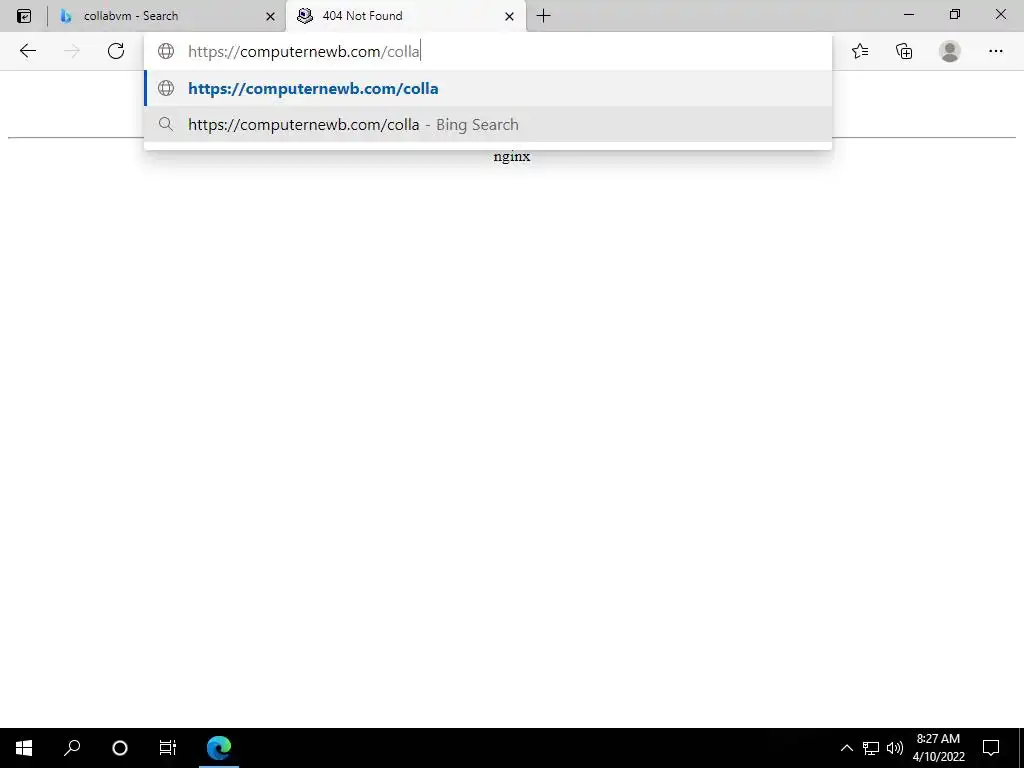The image size is (1024, 768).
Task: Close the 404 Not Found tab
Action: click(509, 16)
